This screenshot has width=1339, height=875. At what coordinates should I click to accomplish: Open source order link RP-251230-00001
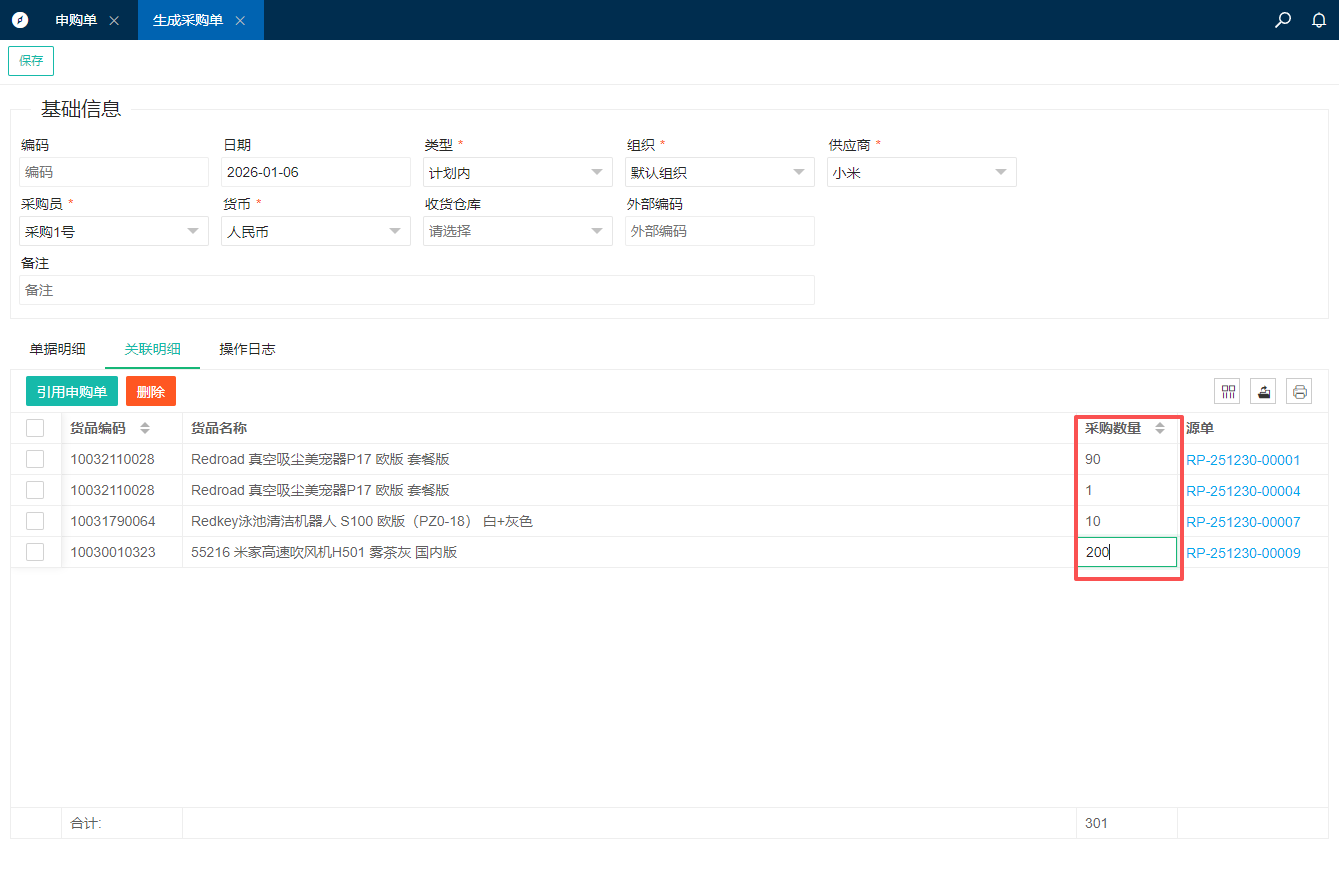[1243, 460]
